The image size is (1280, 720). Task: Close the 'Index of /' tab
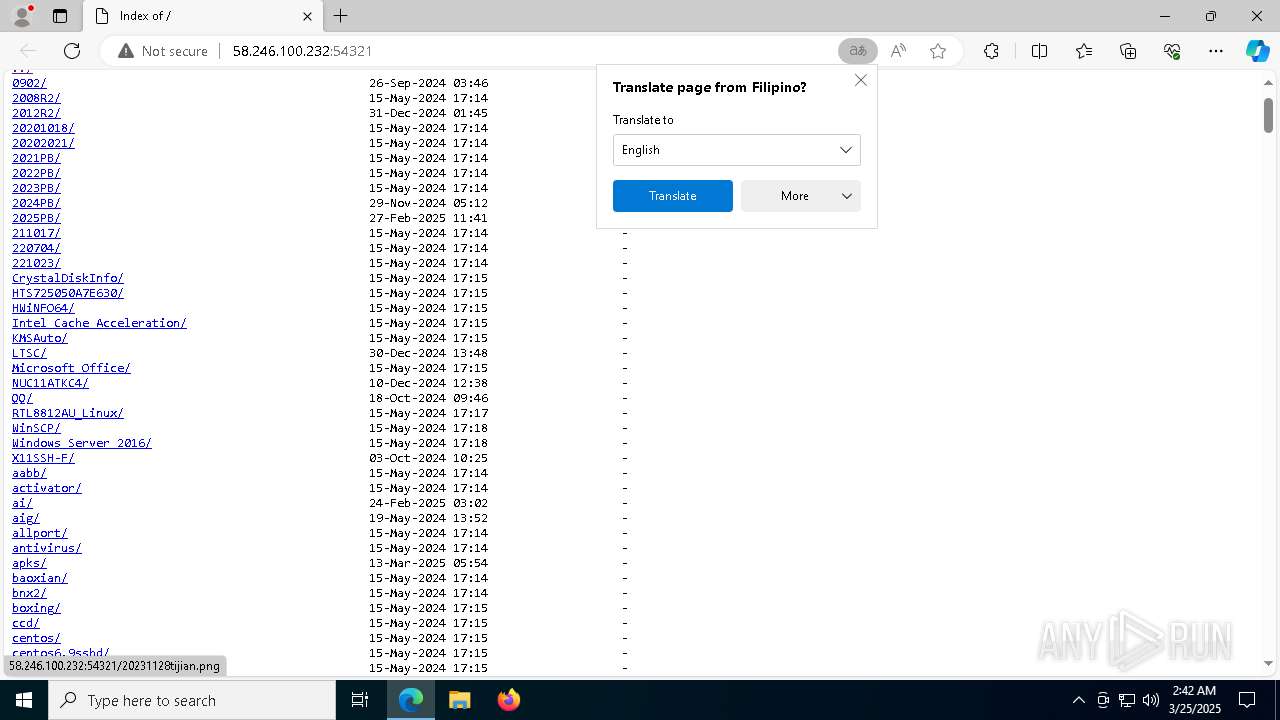coord(307,16)
